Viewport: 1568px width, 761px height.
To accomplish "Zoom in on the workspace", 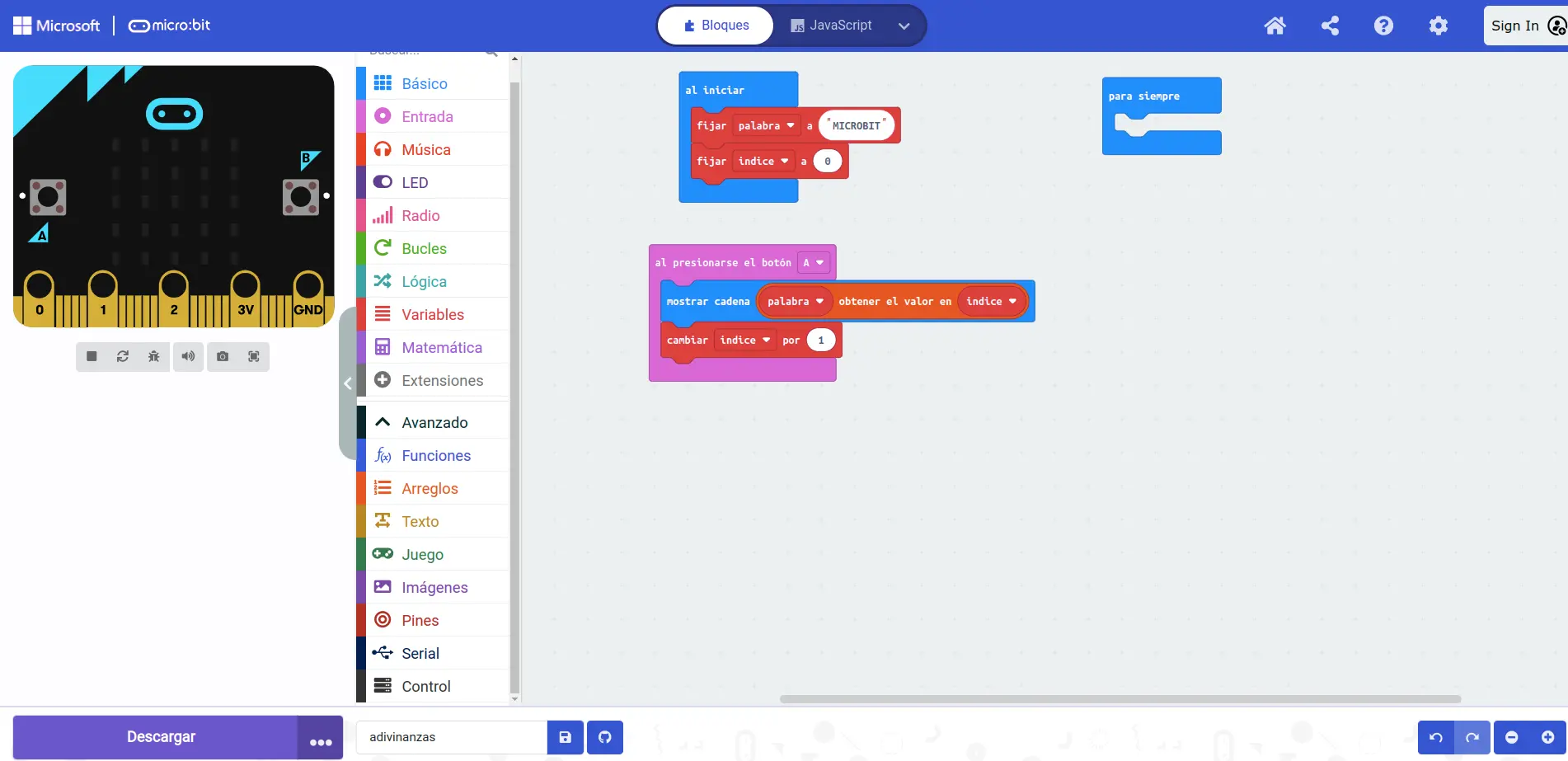I will point(1547,737).
